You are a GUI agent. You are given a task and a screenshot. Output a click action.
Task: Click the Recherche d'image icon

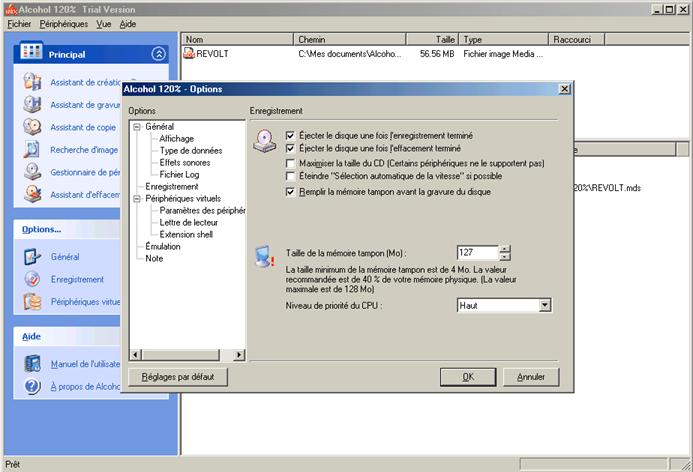(32, 149)
